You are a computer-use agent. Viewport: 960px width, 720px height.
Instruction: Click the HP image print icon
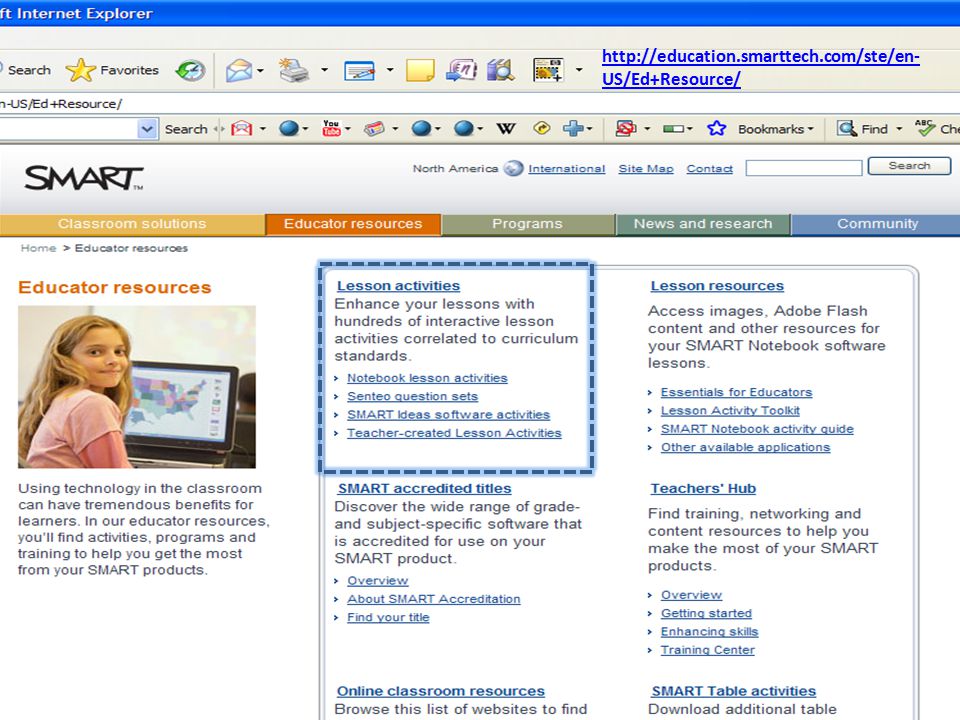(548, 70)
